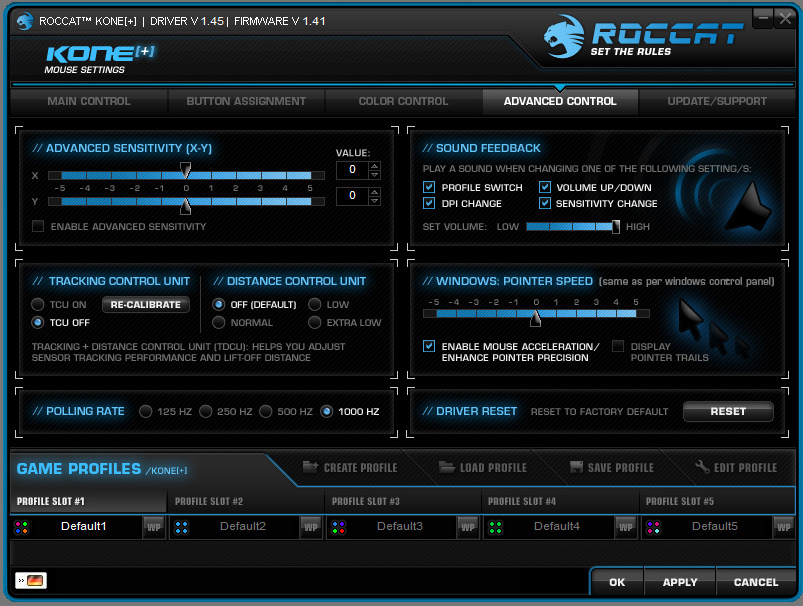This screenshot has width=803, height=606.
Task: Decrease the Y sensitivity value stepper
Action: pos(375,200)
